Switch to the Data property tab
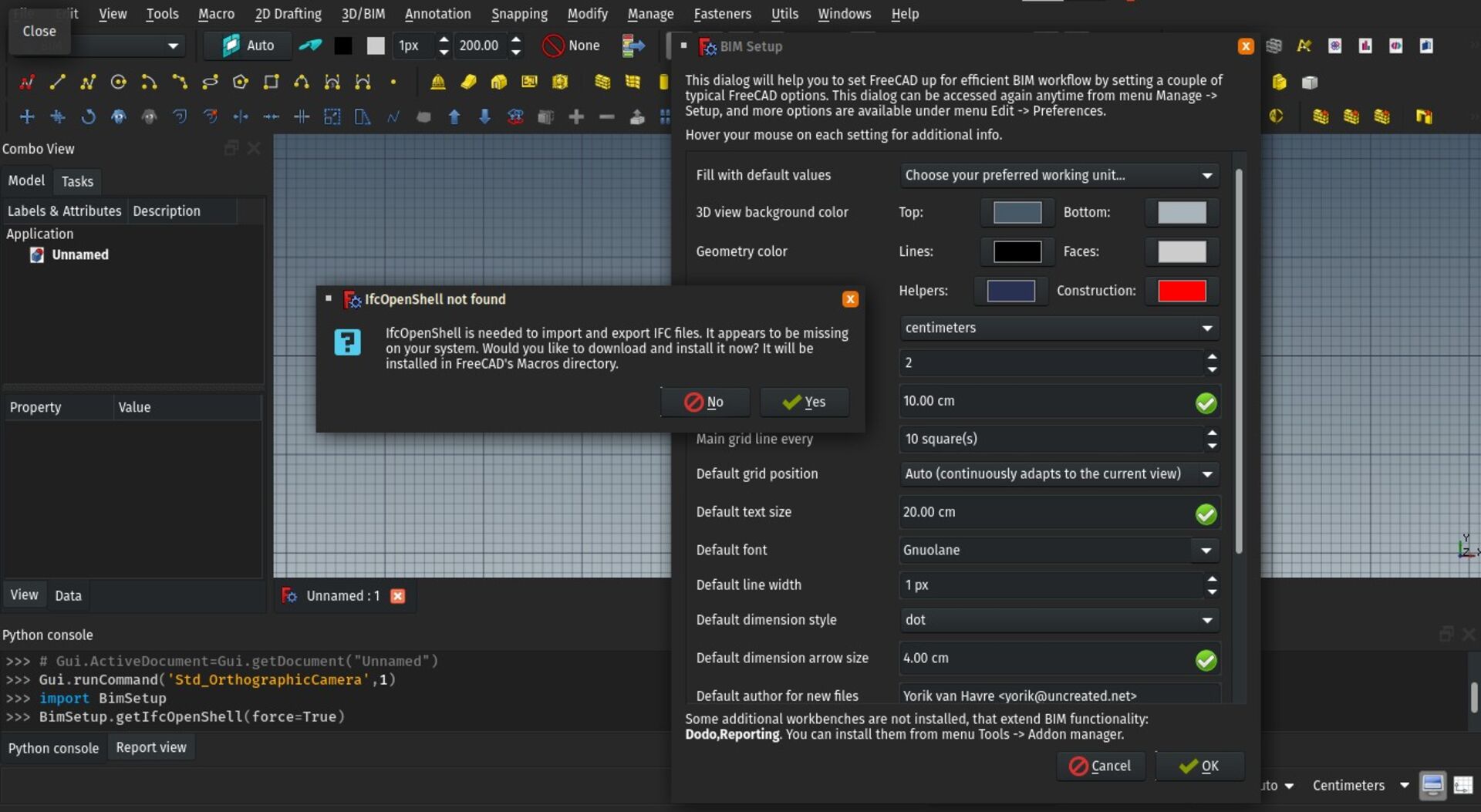The width and height of the screenshot is (1481, 812). point(68,595)
